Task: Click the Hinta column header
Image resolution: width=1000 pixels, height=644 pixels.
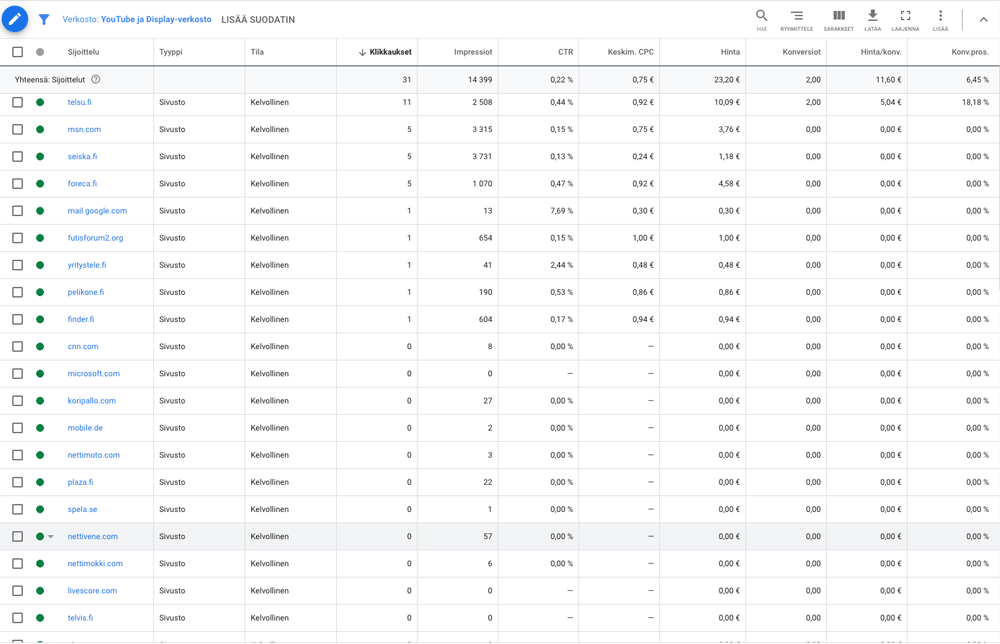Action: pyautogui.click(x=730, y=52)
